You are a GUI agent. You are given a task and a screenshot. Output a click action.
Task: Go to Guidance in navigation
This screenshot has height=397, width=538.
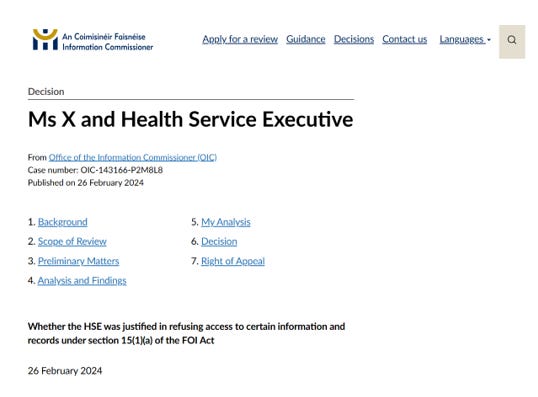(x=306, y=39)
